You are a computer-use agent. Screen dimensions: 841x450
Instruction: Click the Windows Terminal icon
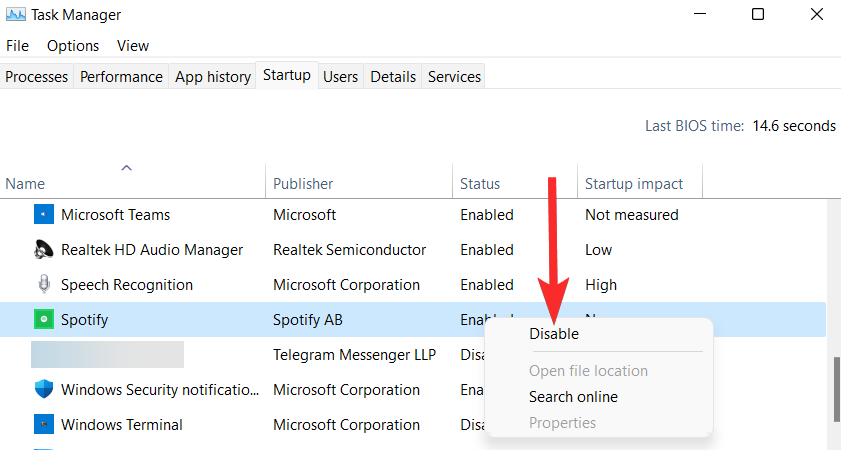43,425
